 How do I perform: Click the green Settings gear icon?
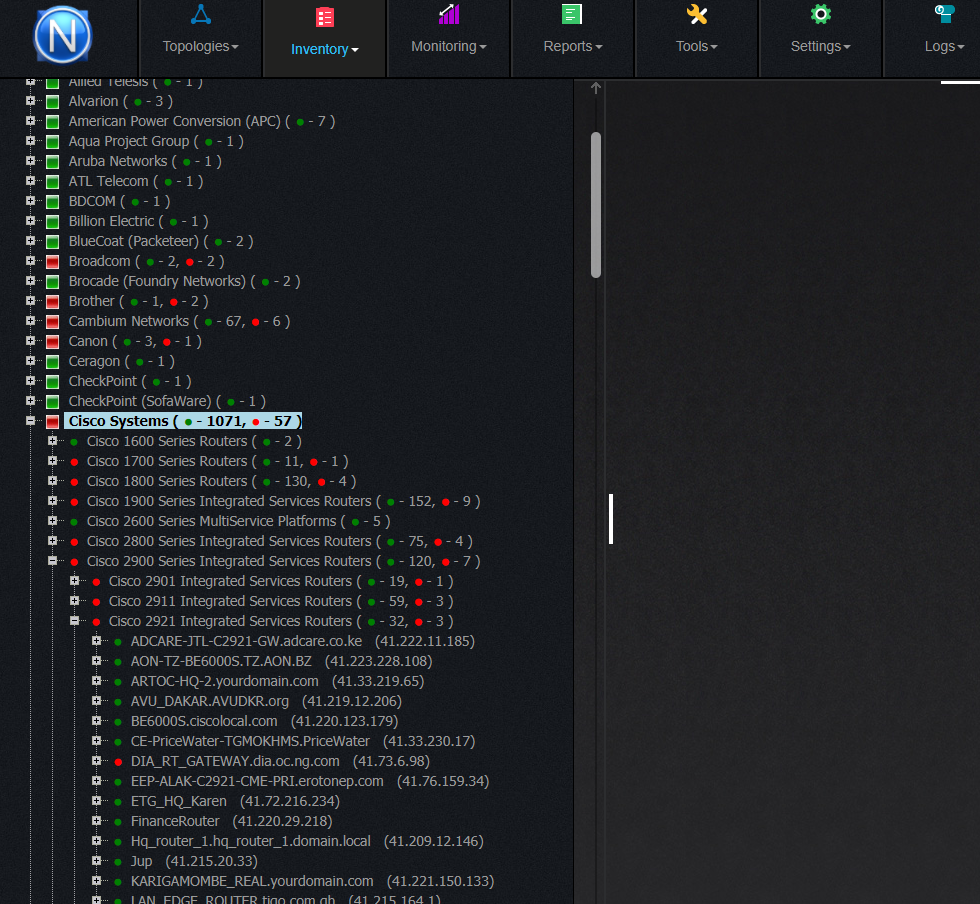[x=821, y=14]
